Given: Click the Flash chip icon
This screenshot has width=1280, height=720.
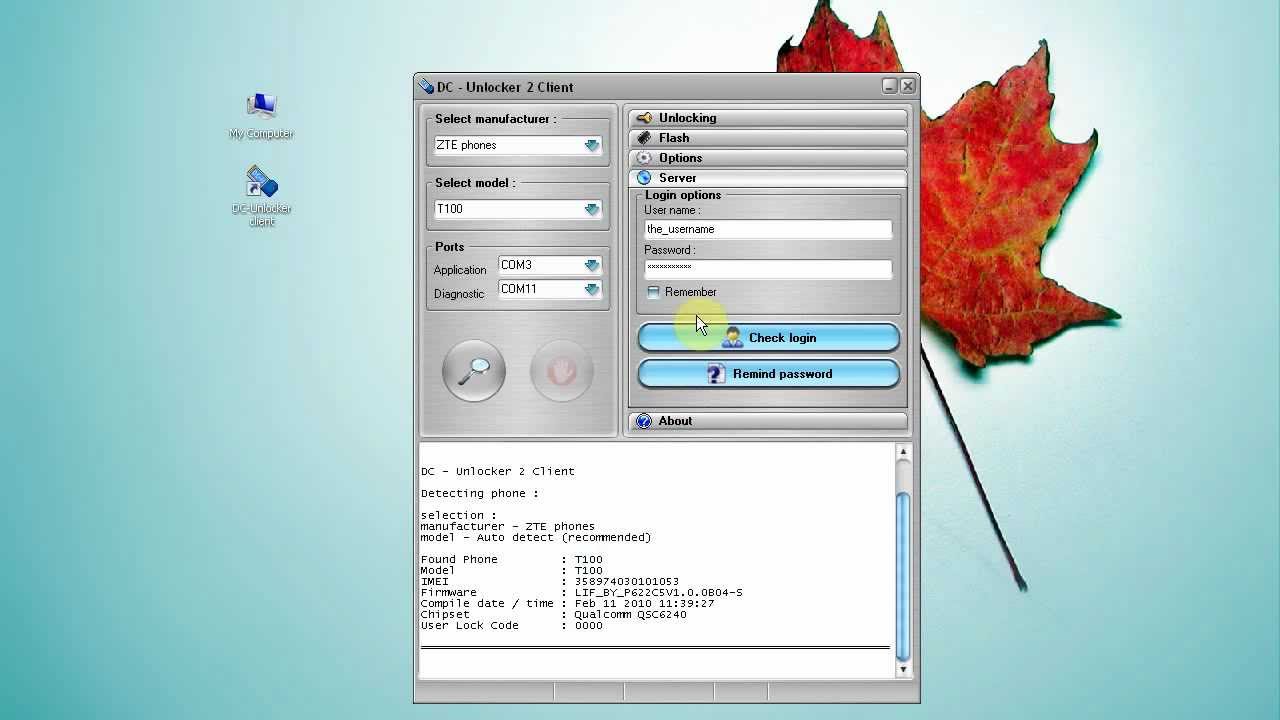Looking at the screenshot, I should tap(644, 138).
